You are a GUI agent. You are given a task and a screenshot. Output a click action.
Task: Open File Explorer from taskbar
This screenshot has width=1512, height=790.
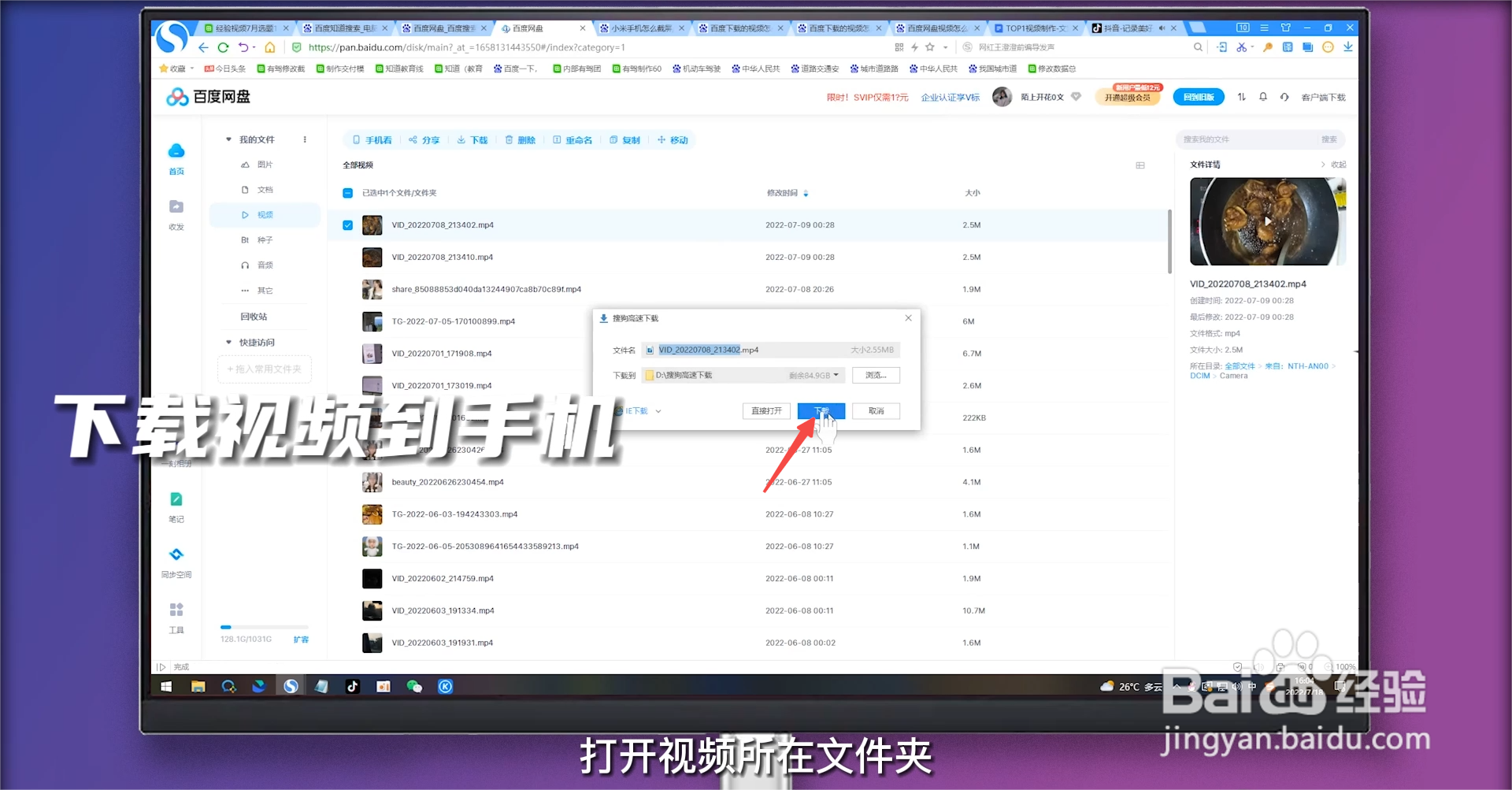198,687
